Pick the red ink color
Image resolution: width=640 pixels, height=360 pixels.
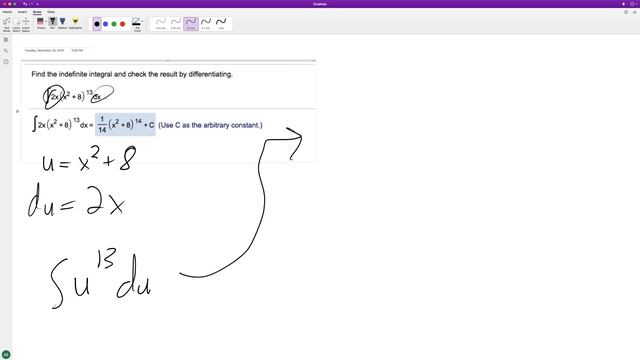[x=122, y=24]
